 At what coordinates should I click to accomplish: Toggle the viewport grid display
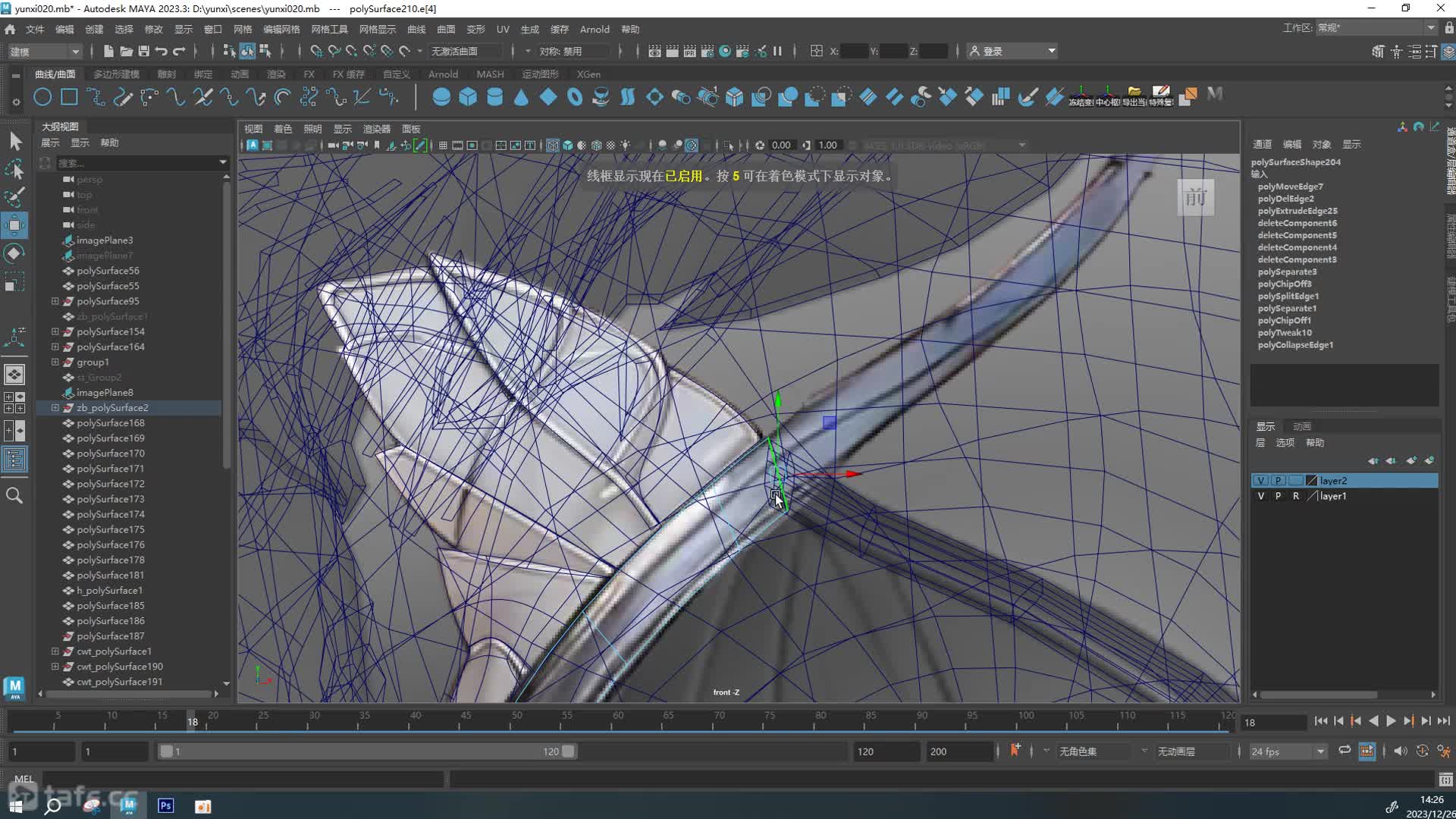click(443, 145)
